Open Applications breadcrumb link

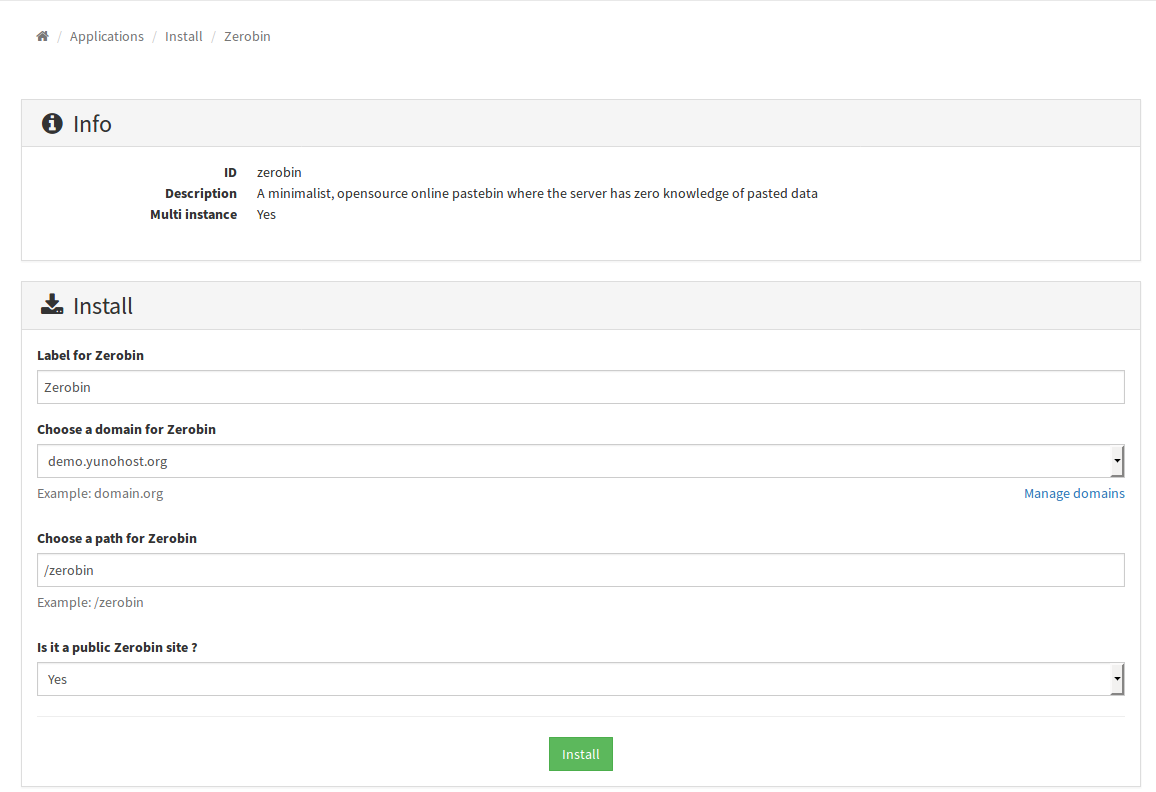[x=107, y=36]
